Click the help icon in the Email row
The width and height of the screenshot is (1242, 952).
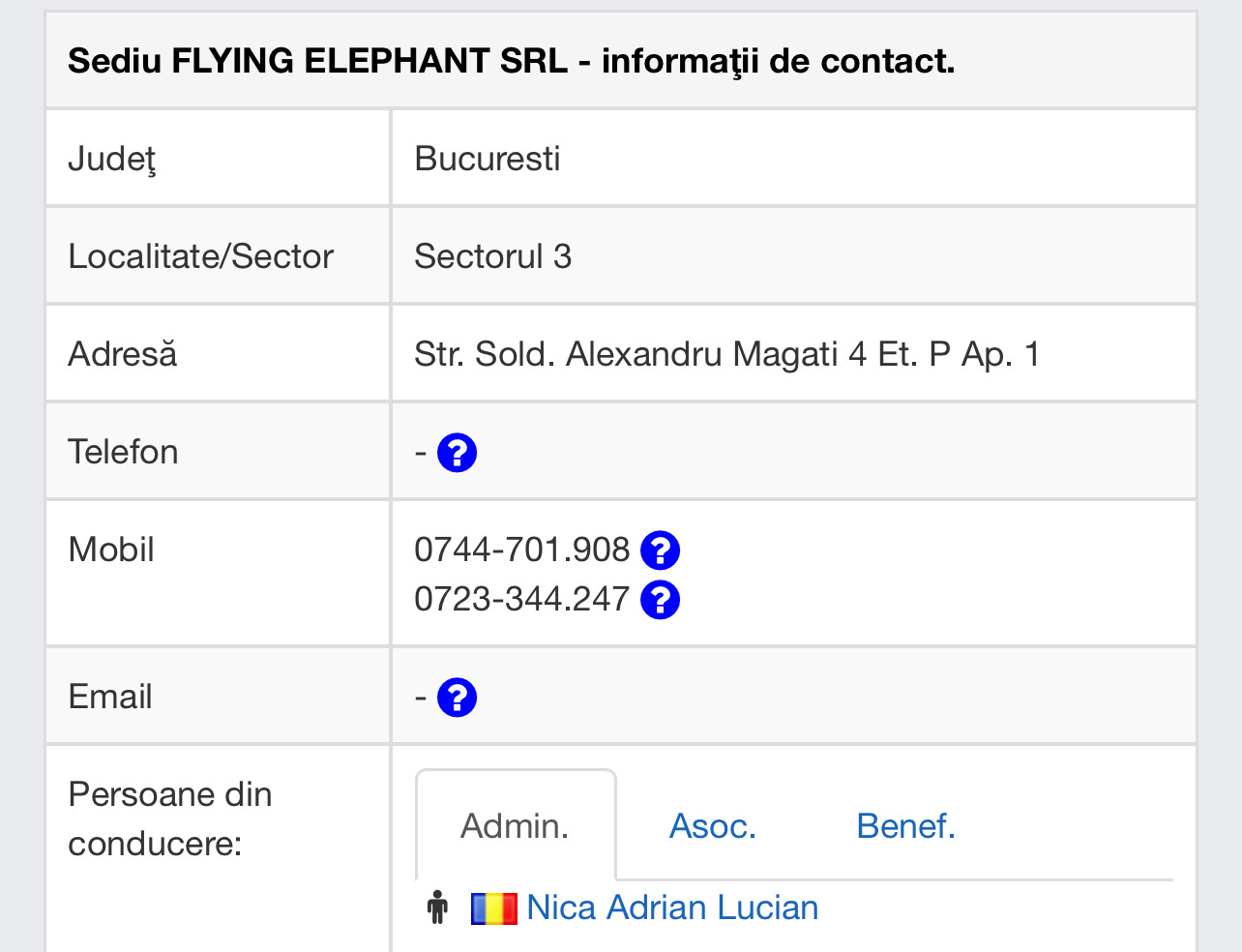click(457, 698)
